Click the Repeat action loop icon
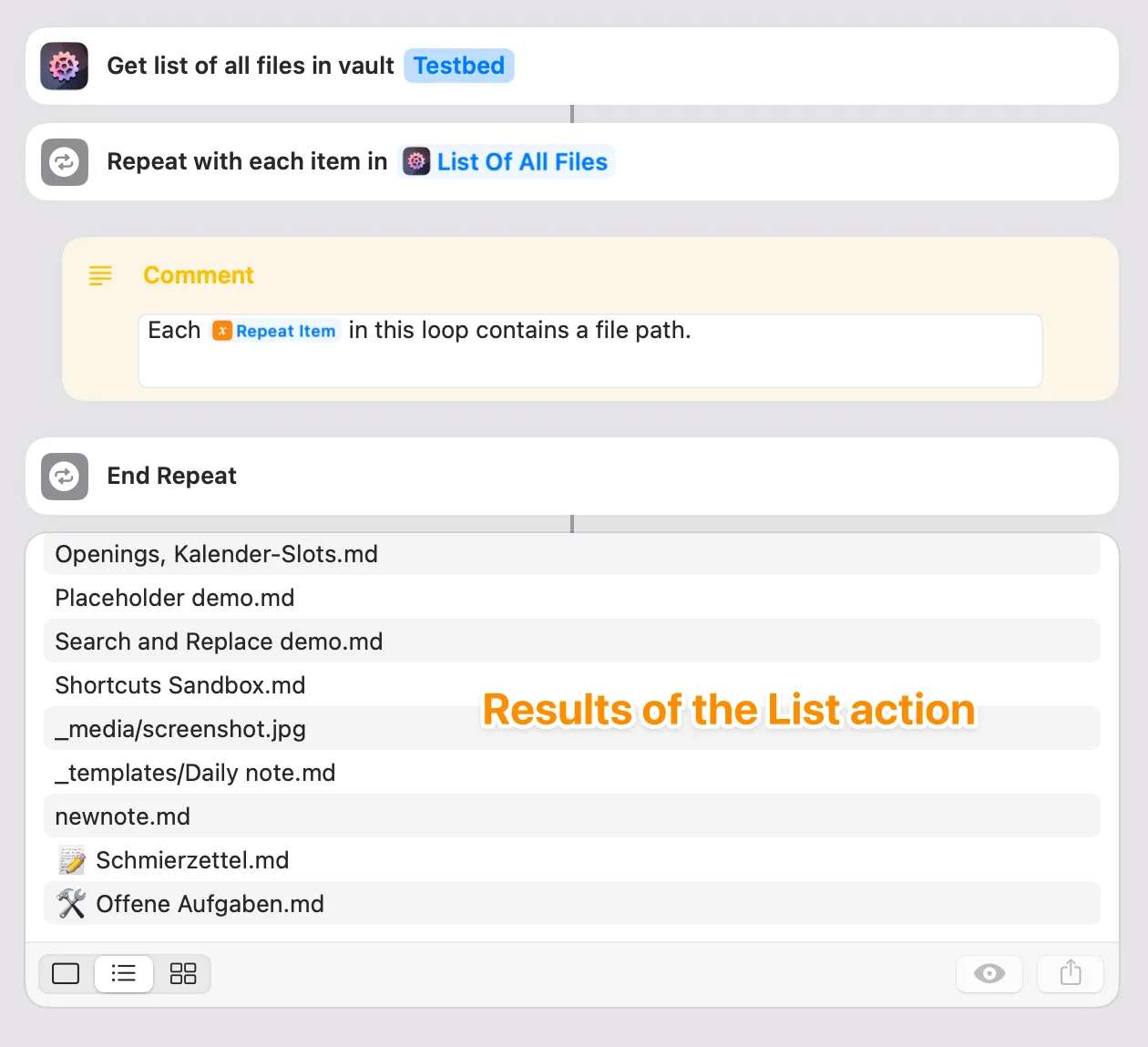The image size is (1148, 1047). [64, 161]
